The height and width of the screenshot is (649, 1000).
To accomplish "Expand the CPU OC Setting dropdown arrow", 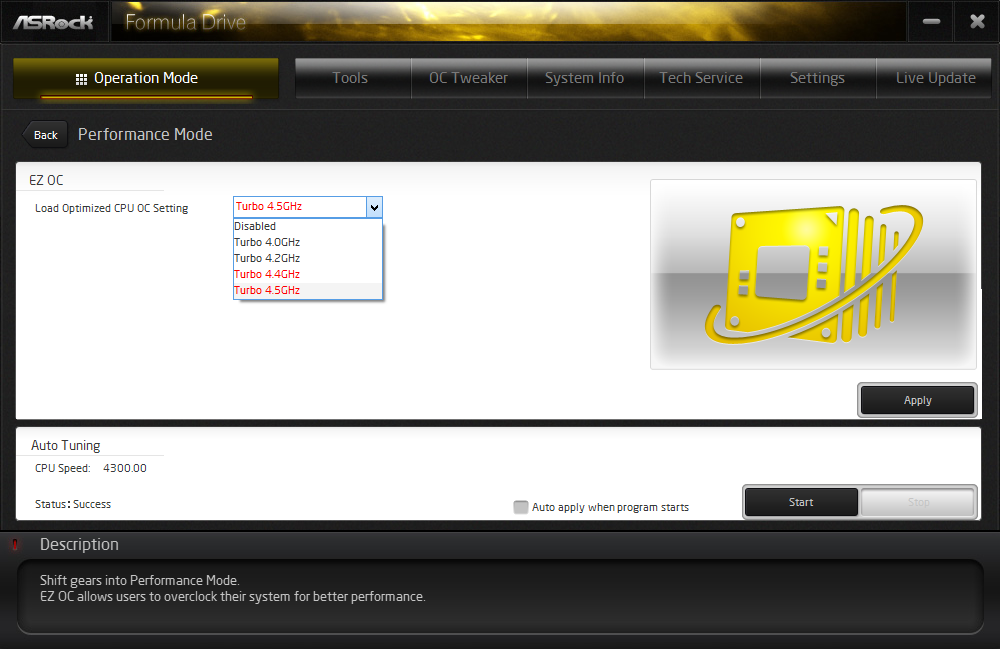I will pyautogui.click(x=374, y=207).
